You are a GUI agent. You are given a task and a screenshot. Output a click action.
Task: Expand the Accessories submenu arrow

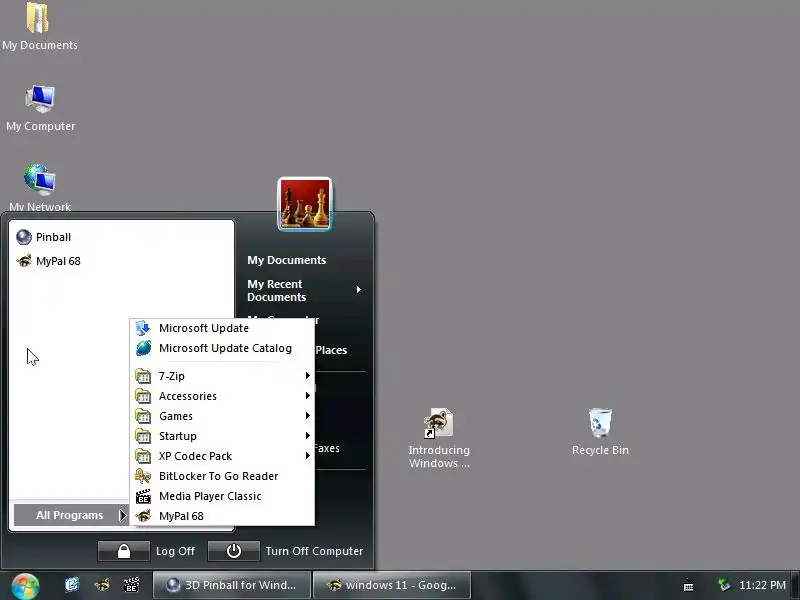pos(308,396)
